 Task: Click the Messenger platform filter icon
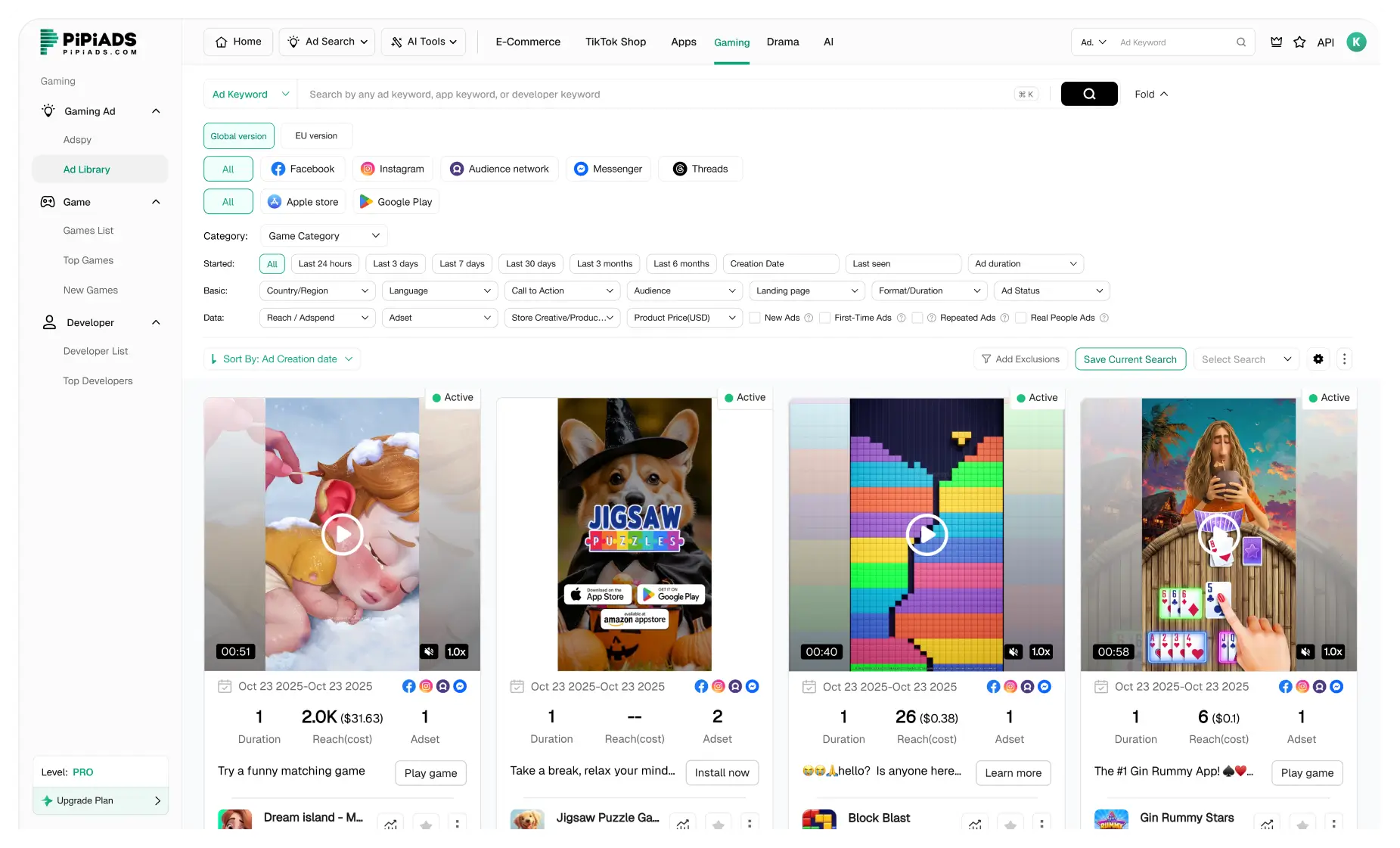point(580,169)
